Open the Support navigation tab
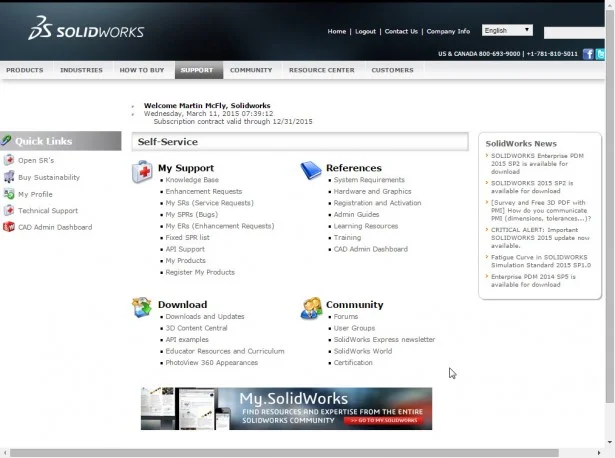The image size is (615, 458). tap(197, 70)
